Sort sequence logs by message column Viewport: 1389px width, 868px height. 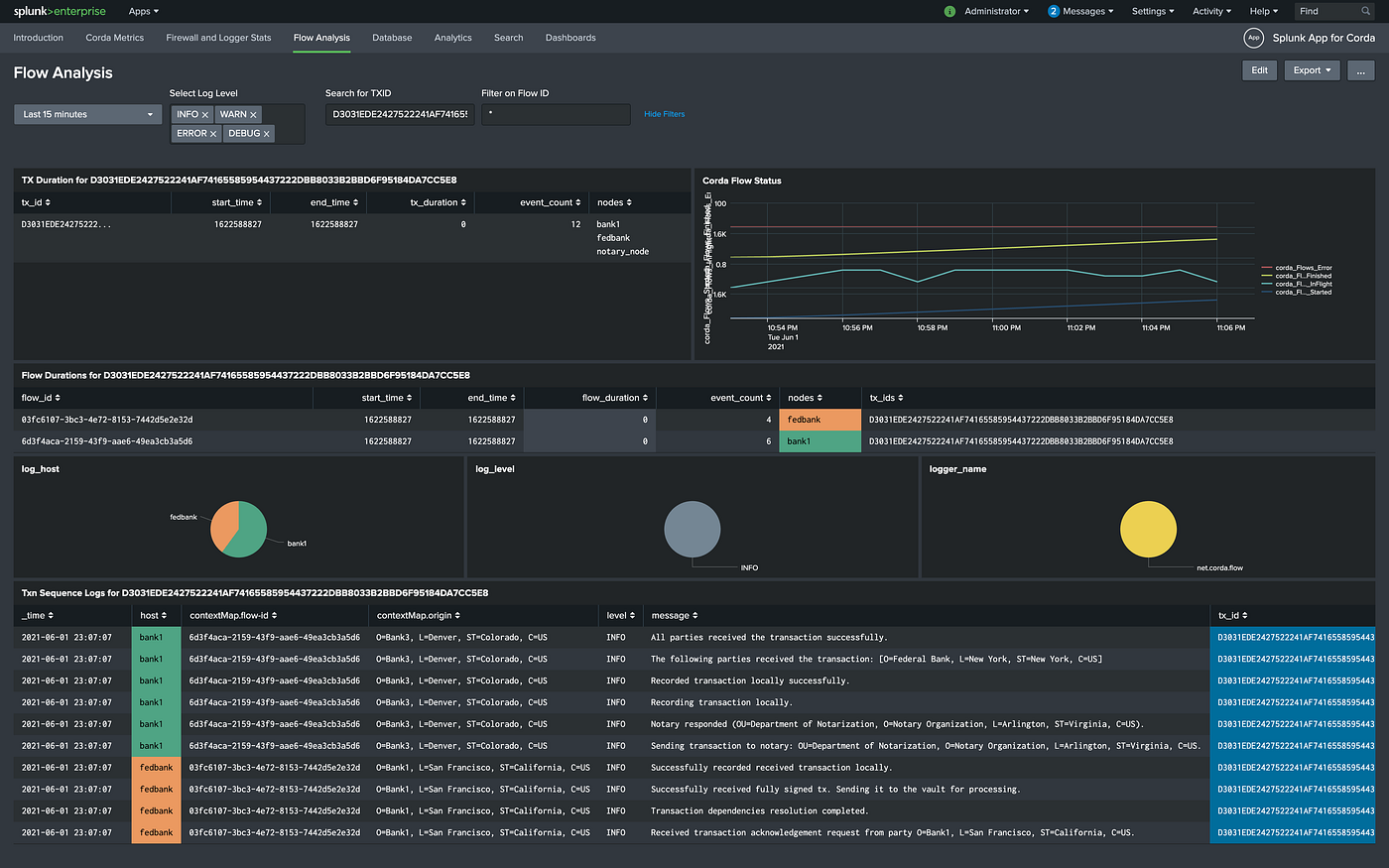pyautogui.click(x=675, y=616)
